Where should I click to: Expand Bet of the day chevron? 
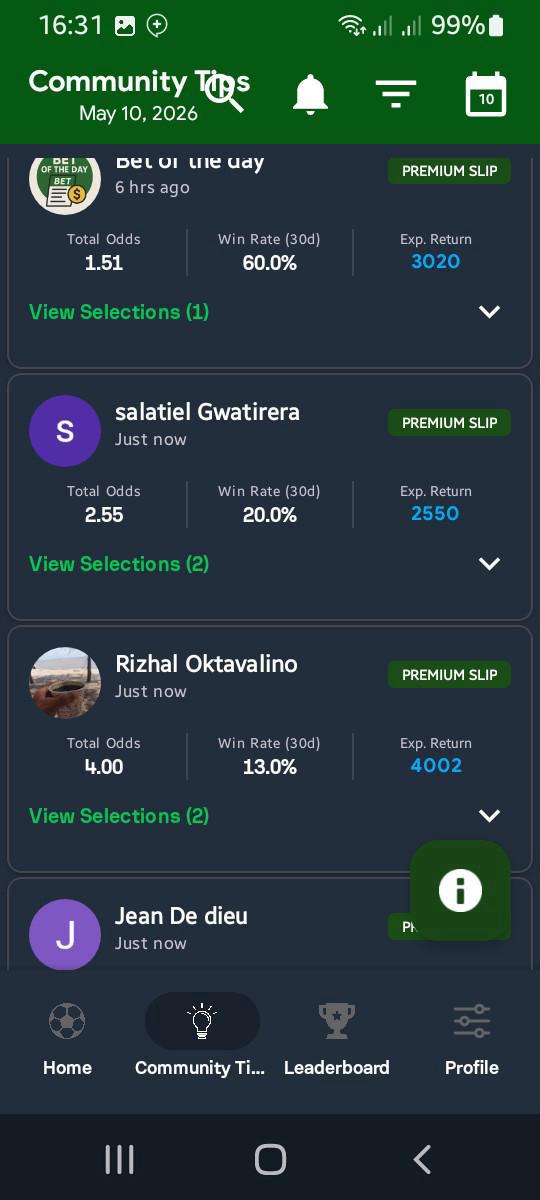(x=489, y=312)
